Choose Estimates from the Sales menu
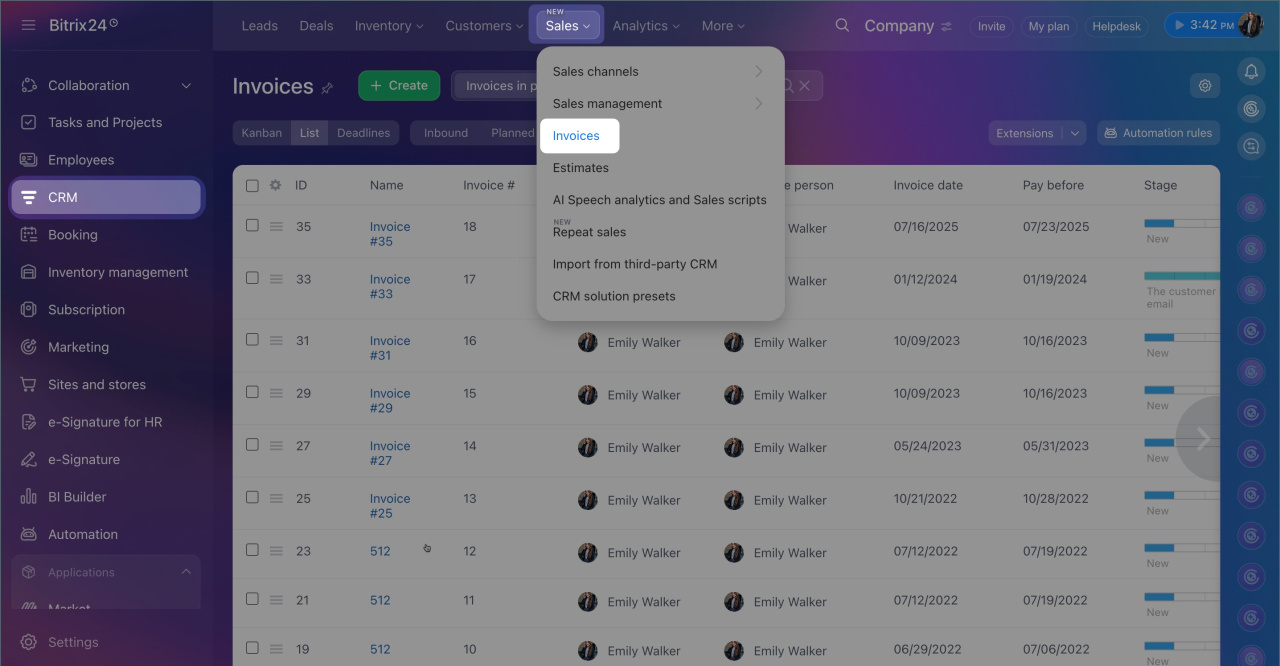Screen dimensions: 1280x666 pos(580,168)
